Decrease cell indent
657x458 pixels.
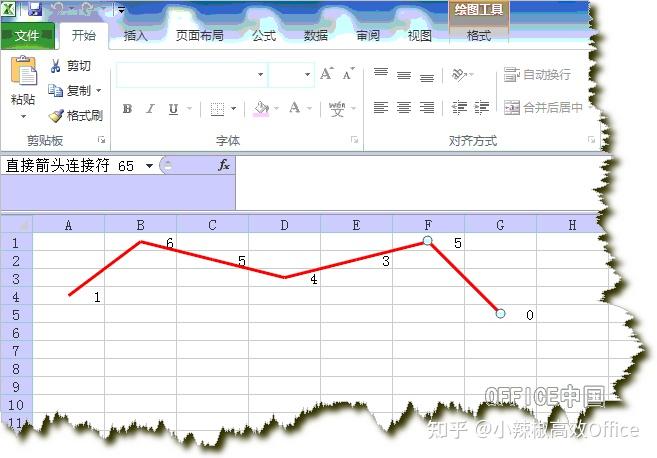coord(459,108)
